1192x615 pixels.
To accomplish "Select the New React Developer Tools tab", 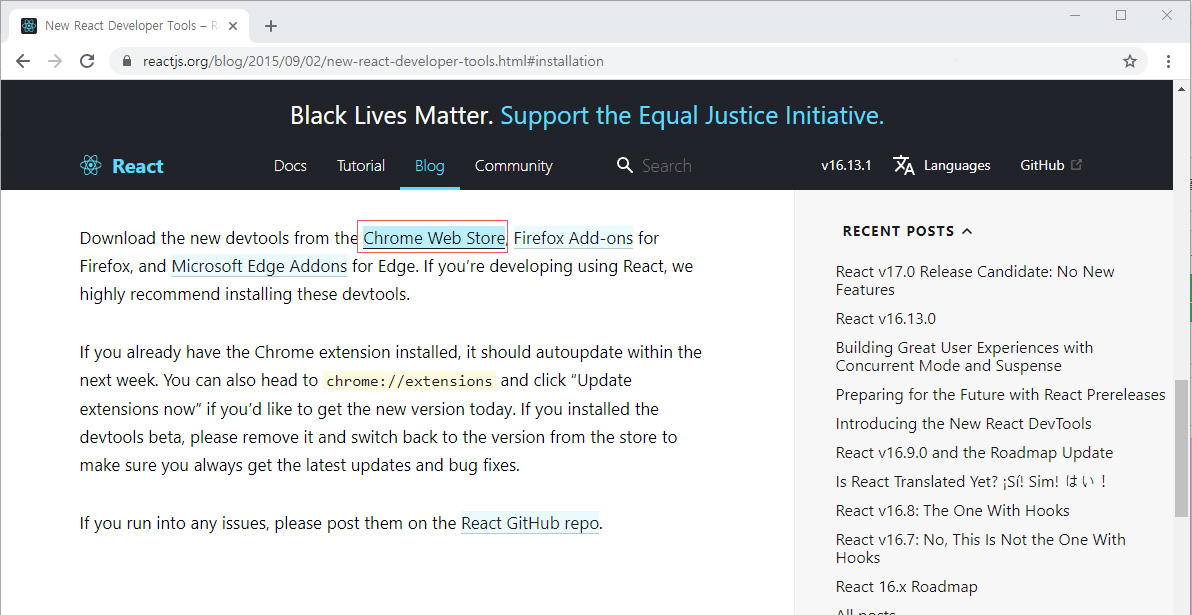I will point(129,26).
